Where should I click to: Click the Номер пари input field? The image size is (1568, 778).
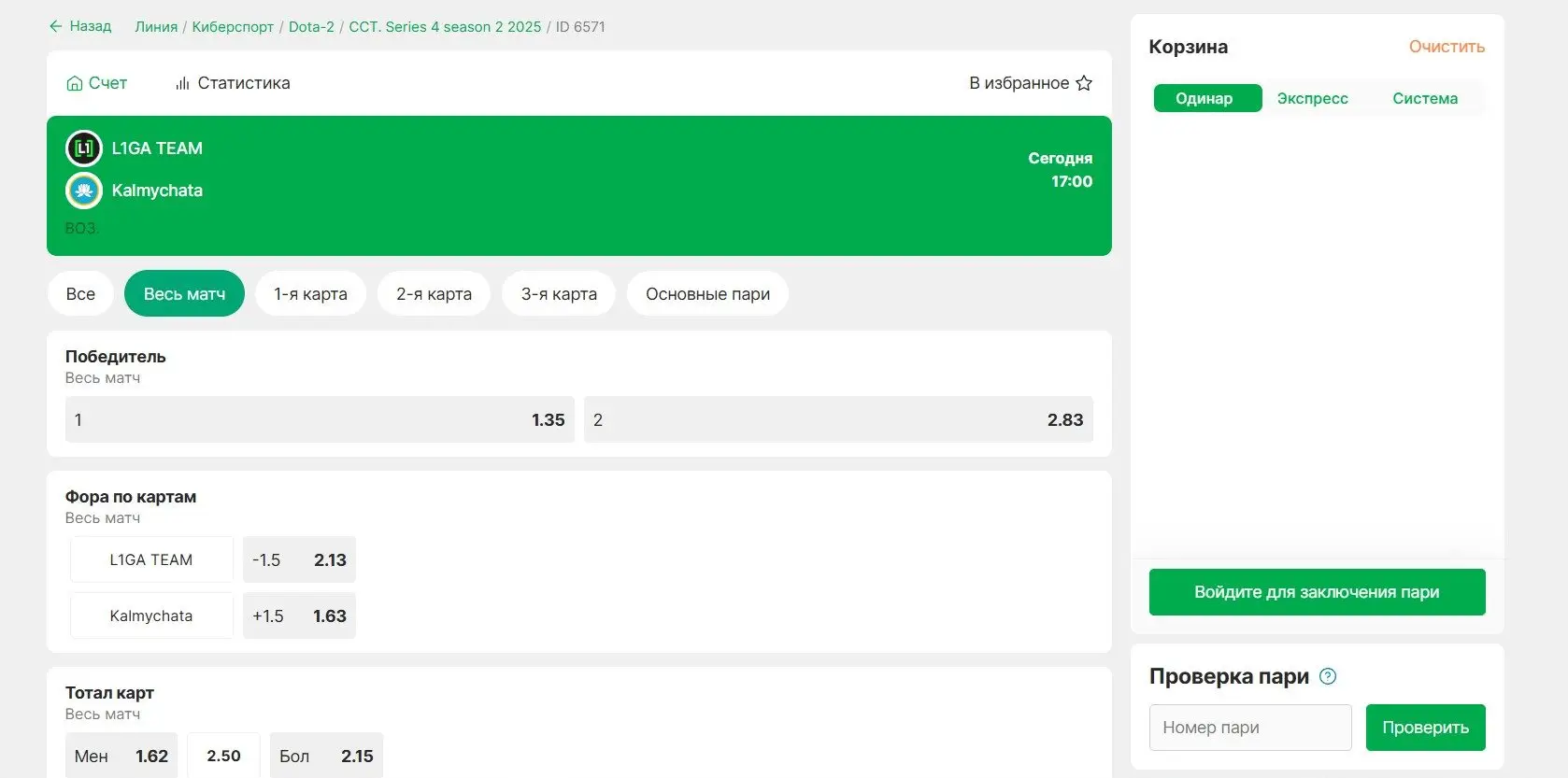[x=1249, y=728]
